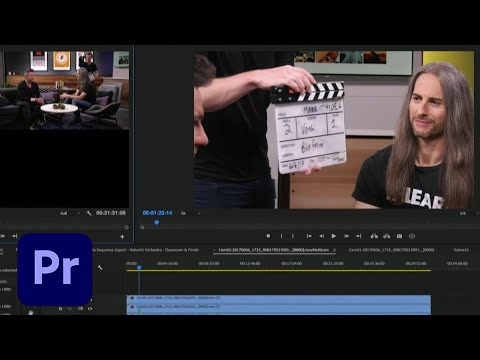Open the Full playback resolution dropdown
Screen dimensions: 480x360
pyautogui.click(x=70, y=213)
